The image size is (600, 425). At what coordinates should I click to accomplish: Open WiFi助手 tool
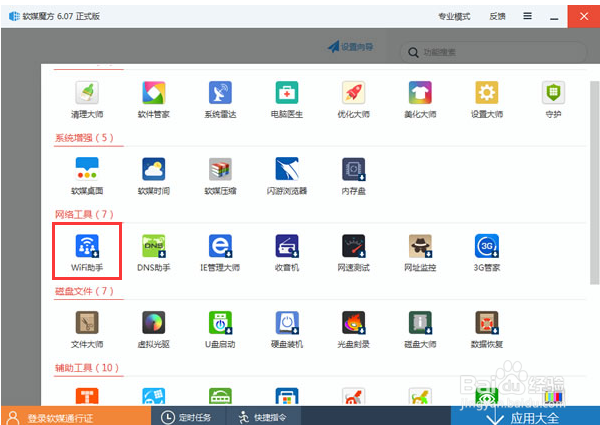point(87,253)
